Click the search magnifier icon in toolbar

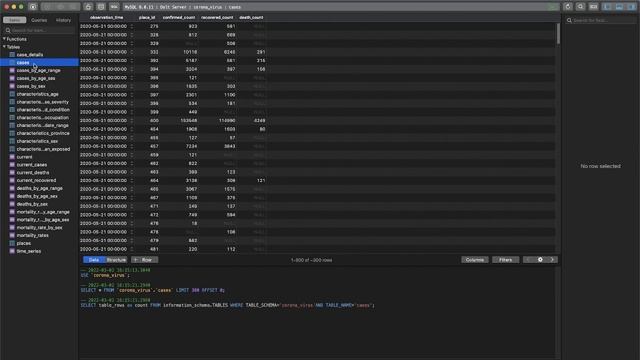(x=580, y=7)
